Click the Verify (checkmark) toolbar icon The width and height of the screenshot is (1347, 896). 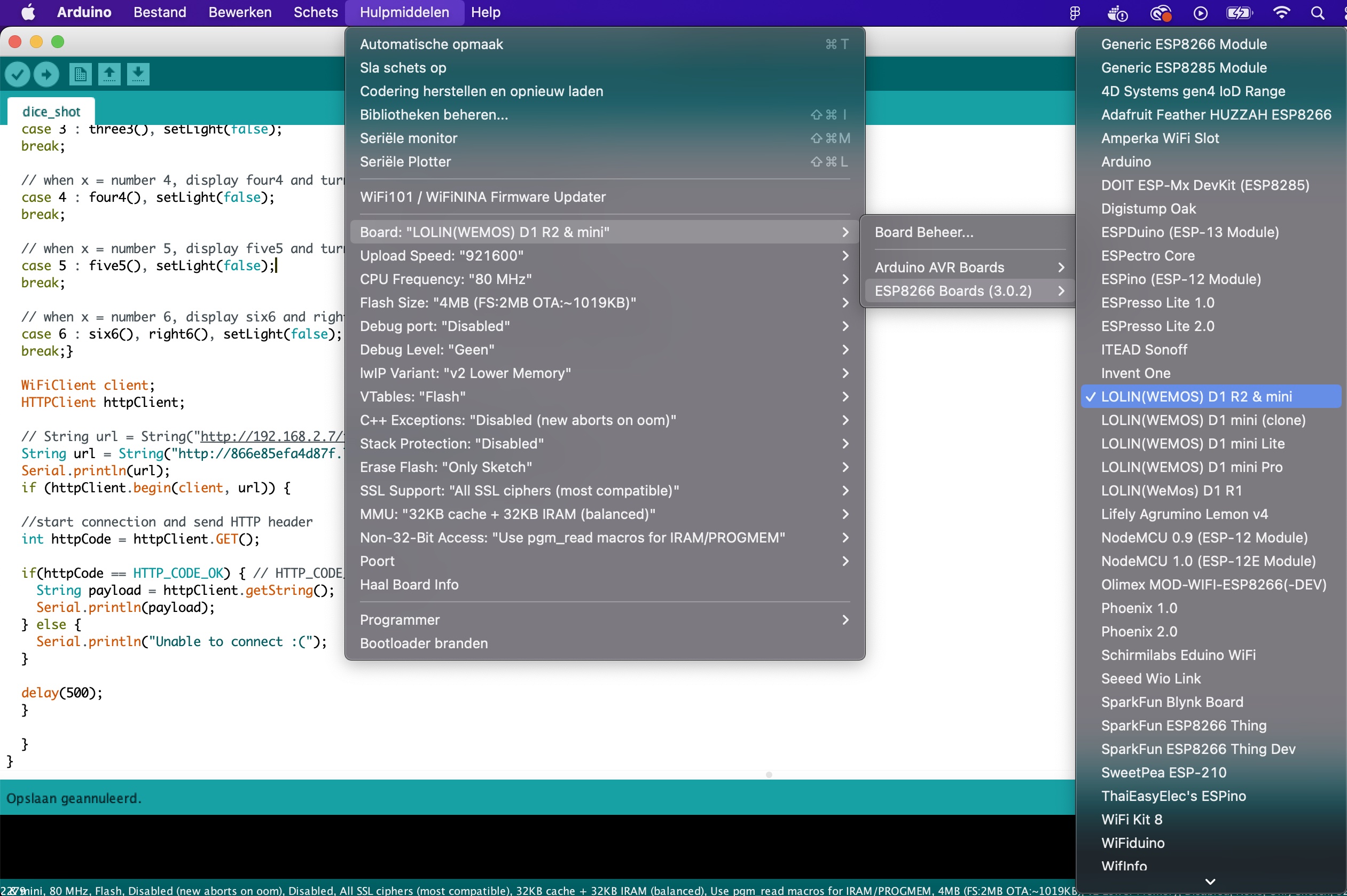(x=17, y=74)
